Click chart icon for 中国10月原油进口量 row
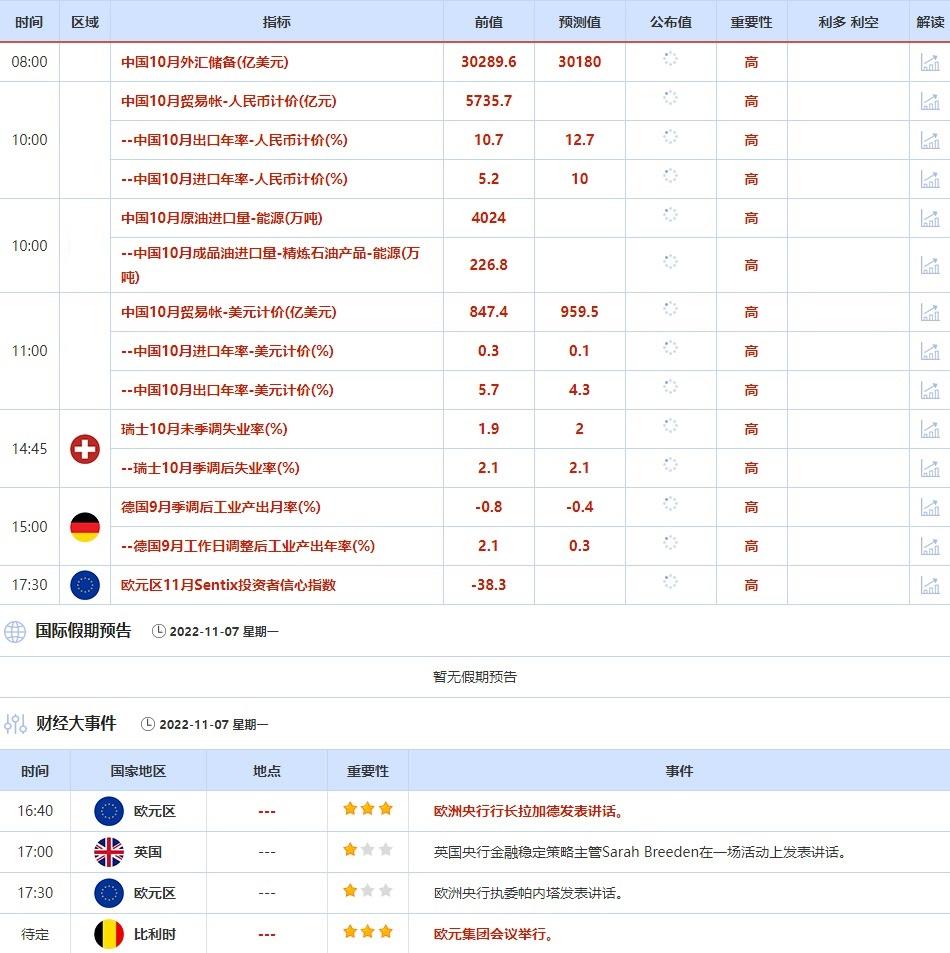The height and width of the screenshot is (953, 950). [x=930, y=218]
